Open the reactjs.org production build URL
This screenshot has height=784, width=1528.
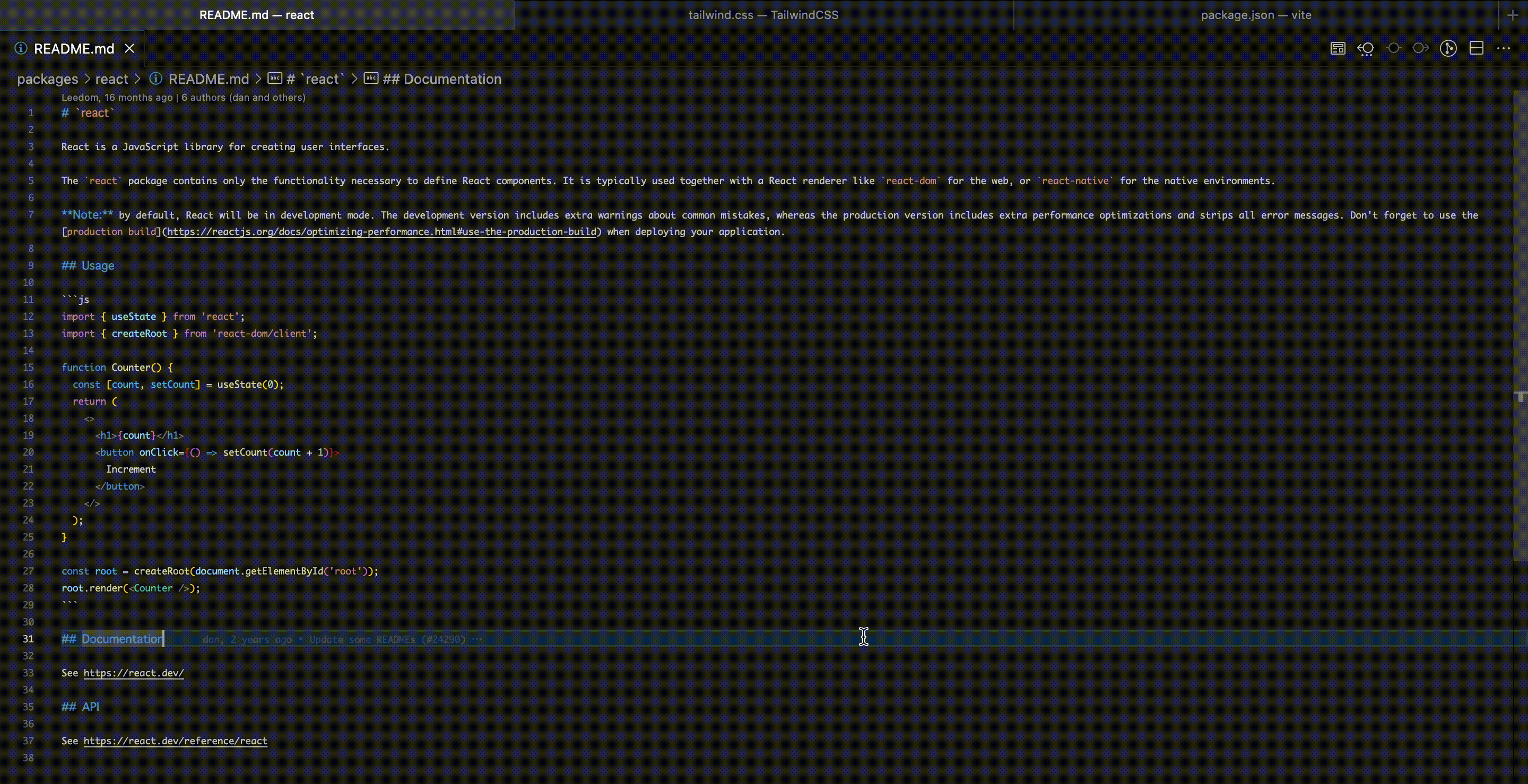(x=381, y=232)
